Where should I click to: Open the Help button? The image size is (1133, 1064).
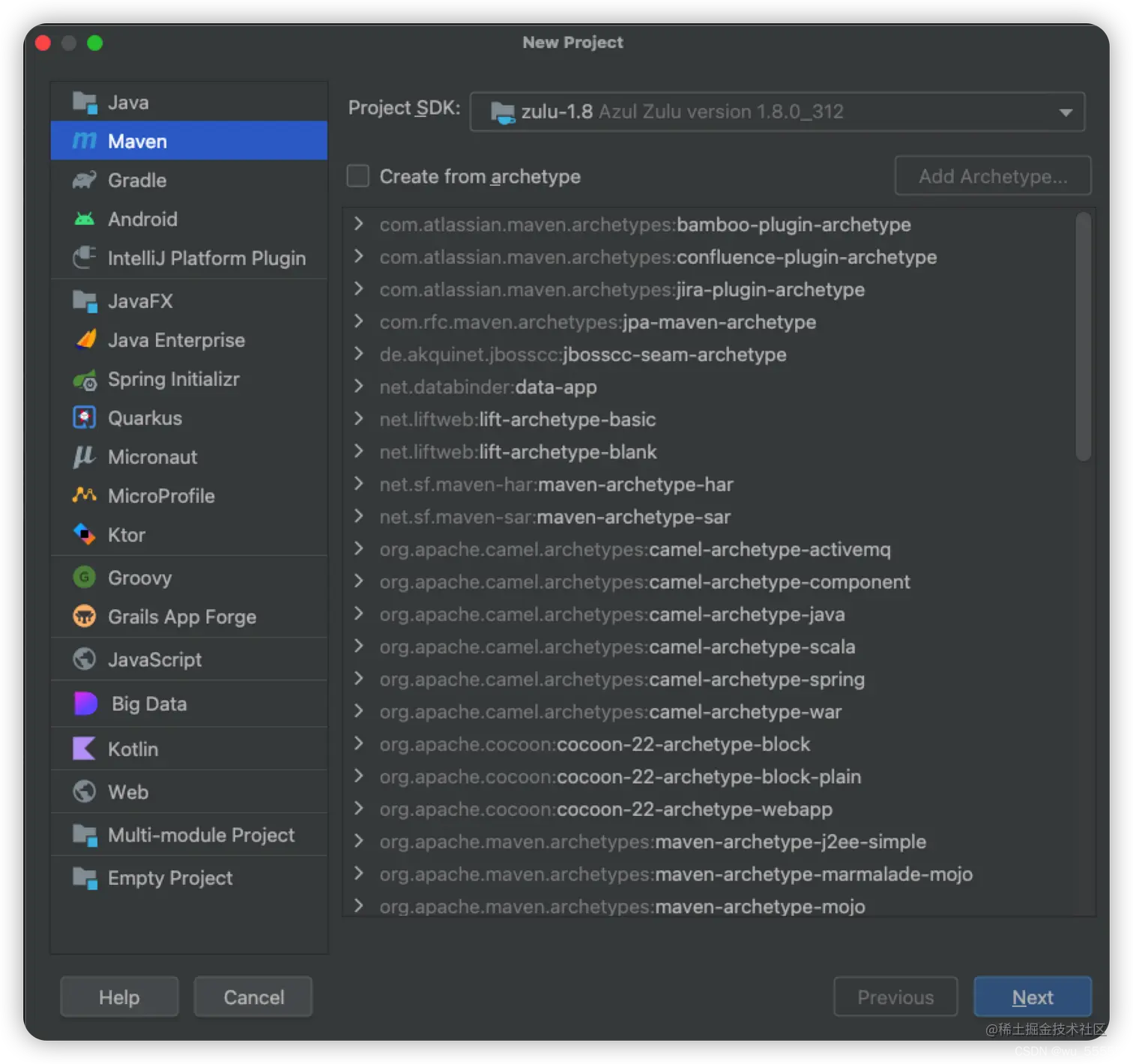(x=119, y=997)
